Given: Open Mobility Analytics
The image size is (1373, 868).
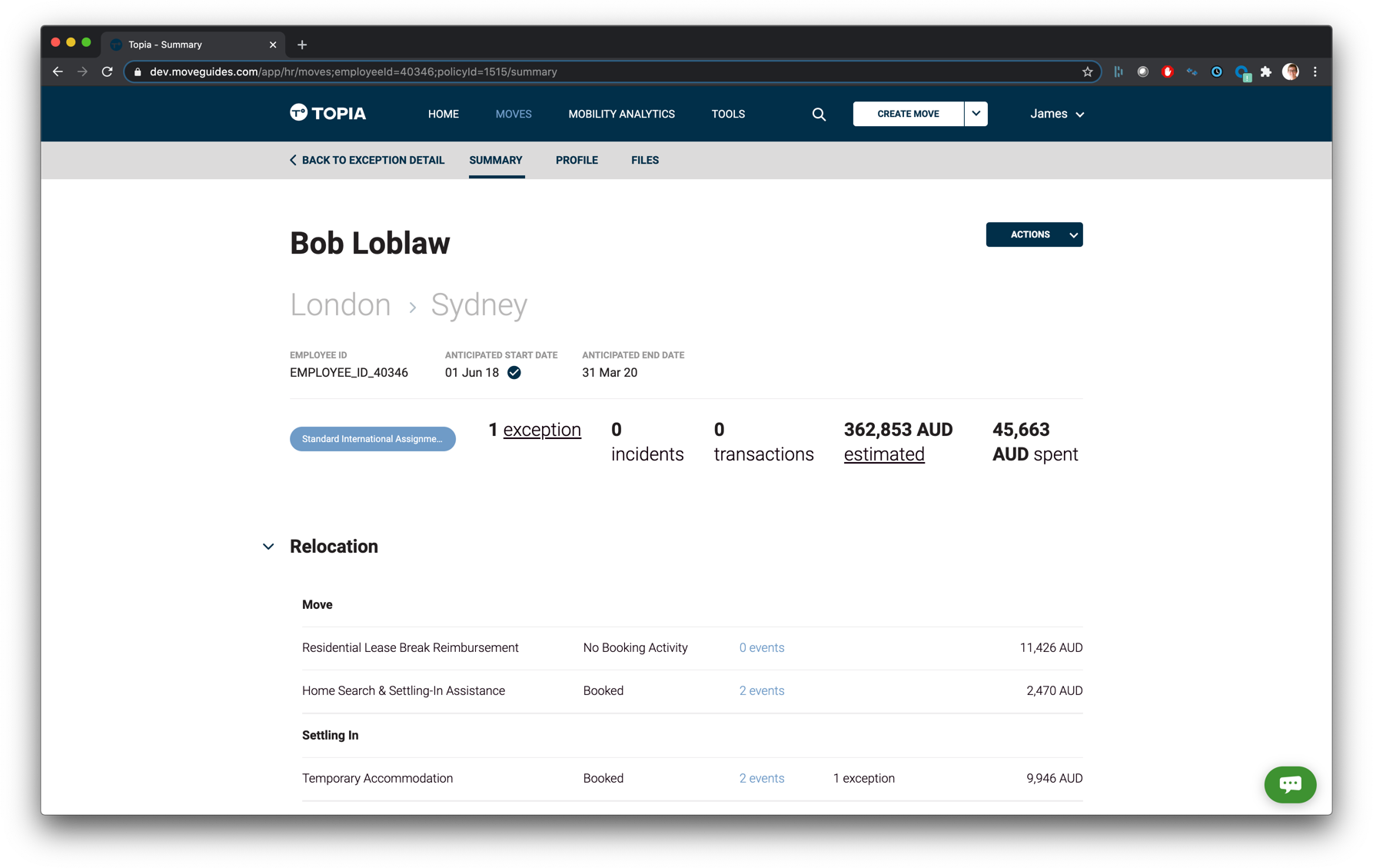Looking at the screenshot, I should point(621,114).
